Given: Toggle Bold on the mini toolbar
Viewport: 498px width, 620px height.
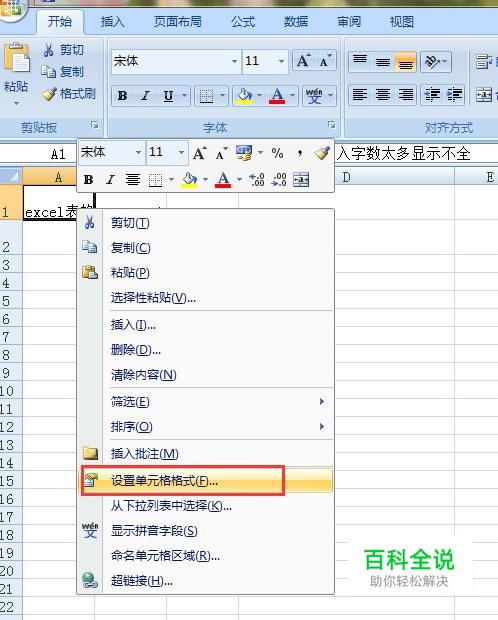Looking at the screenshot, I should 89,180.
